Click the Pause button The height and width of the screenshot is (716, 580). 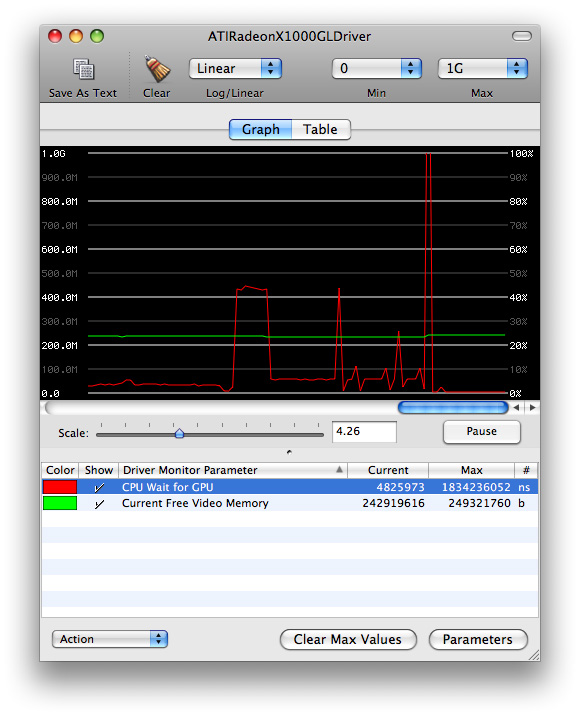[x=481, y=432]
